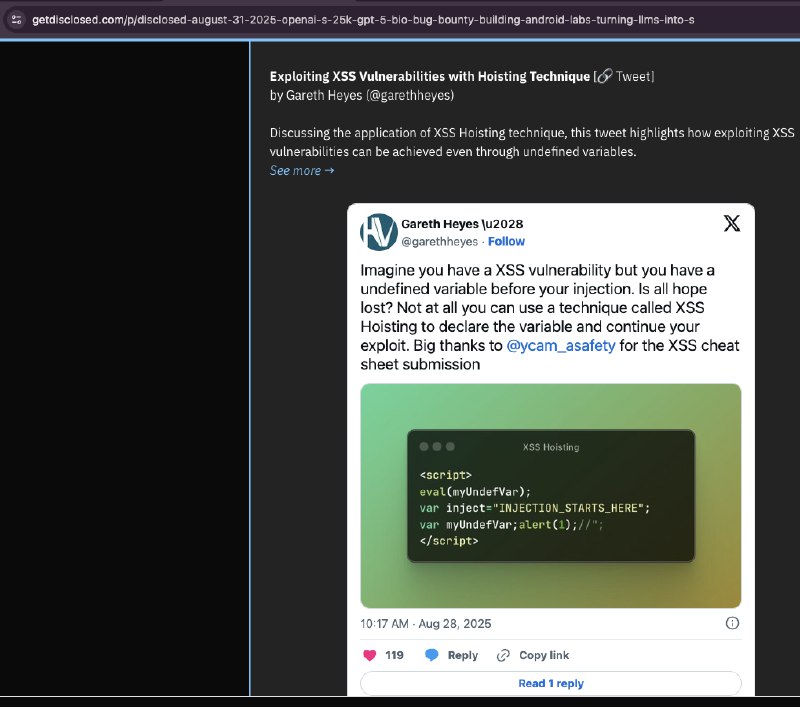
Task: Click the X logo on the tweet card
Action: click(x=731, y=223)
